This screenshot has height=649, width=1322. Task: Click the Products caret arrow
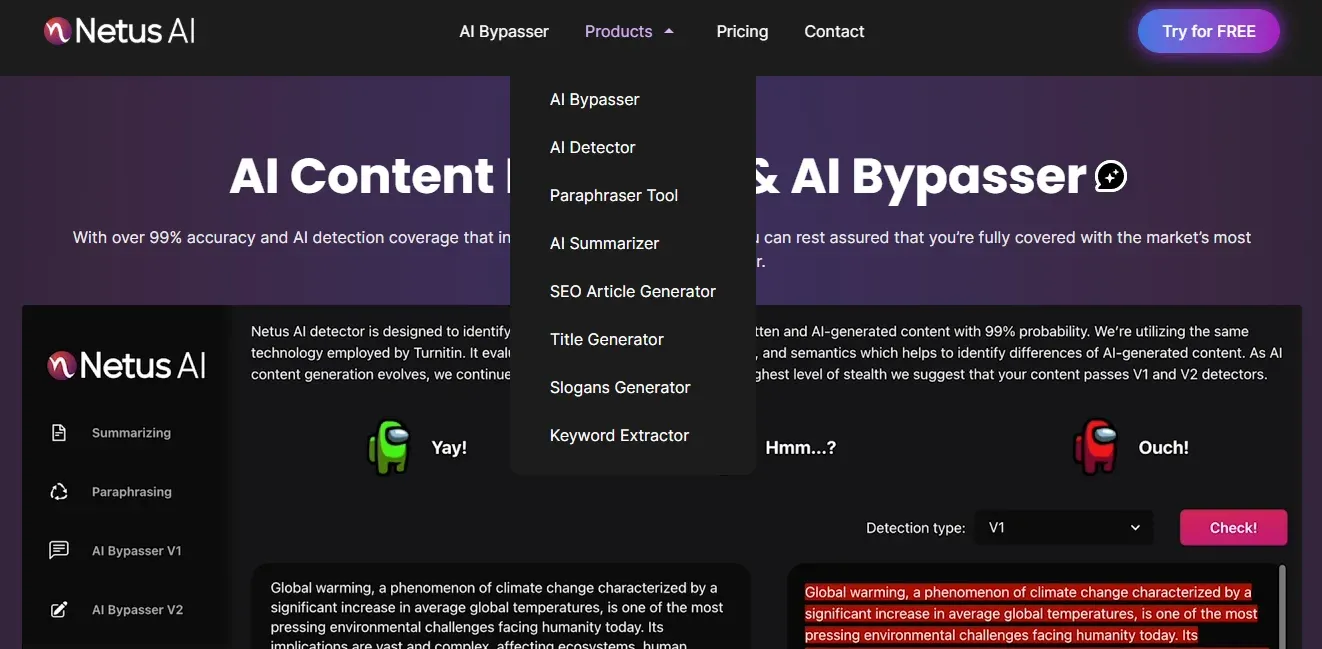pyautogui.click(x=669, y=32)
